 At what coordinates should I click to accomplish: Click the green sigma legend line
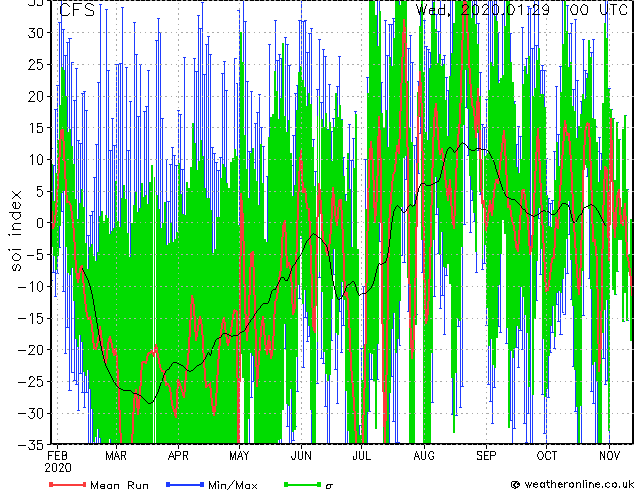click(x=302, y=484)
